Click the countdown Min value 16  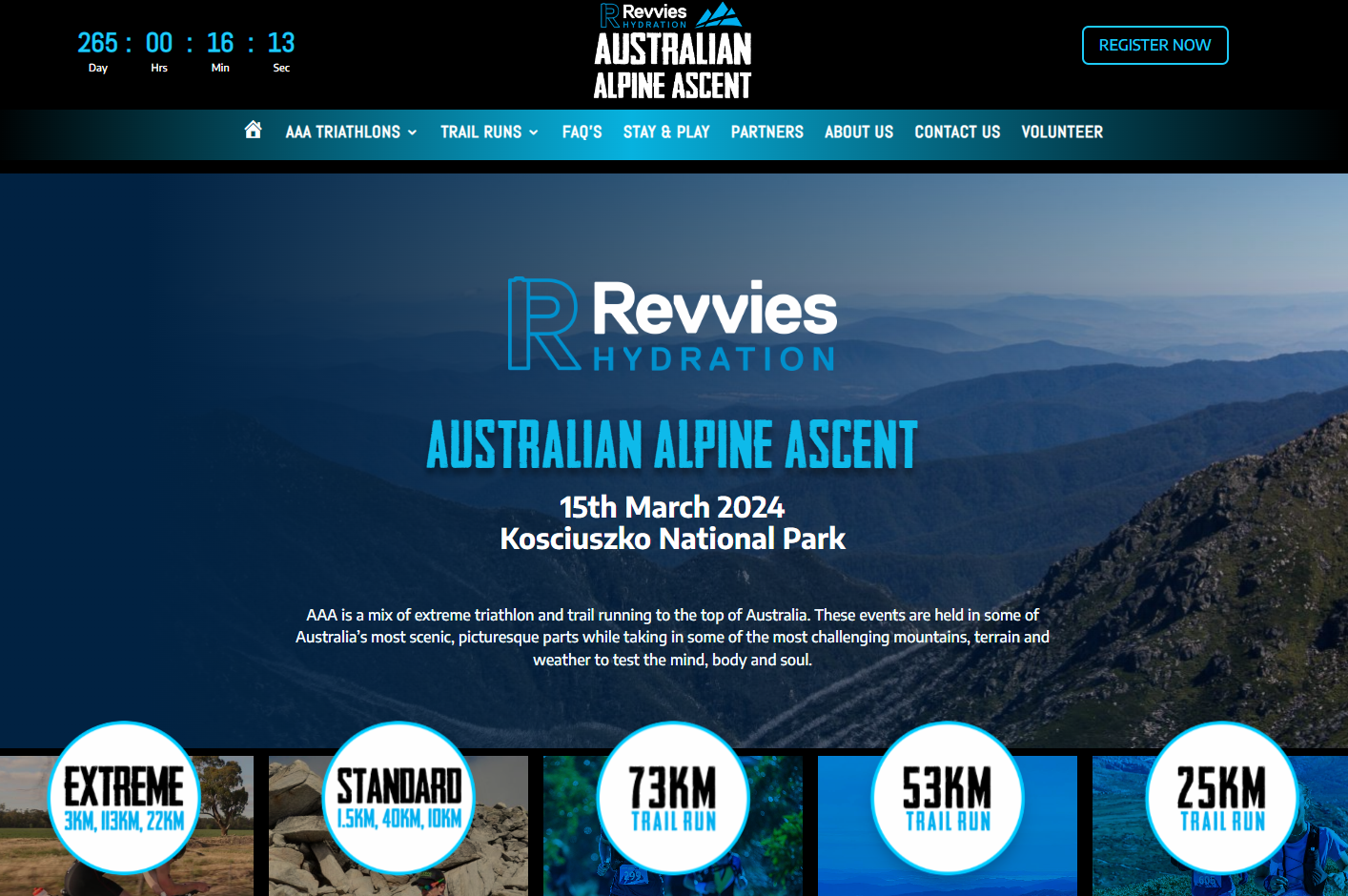tap(220, 43)
